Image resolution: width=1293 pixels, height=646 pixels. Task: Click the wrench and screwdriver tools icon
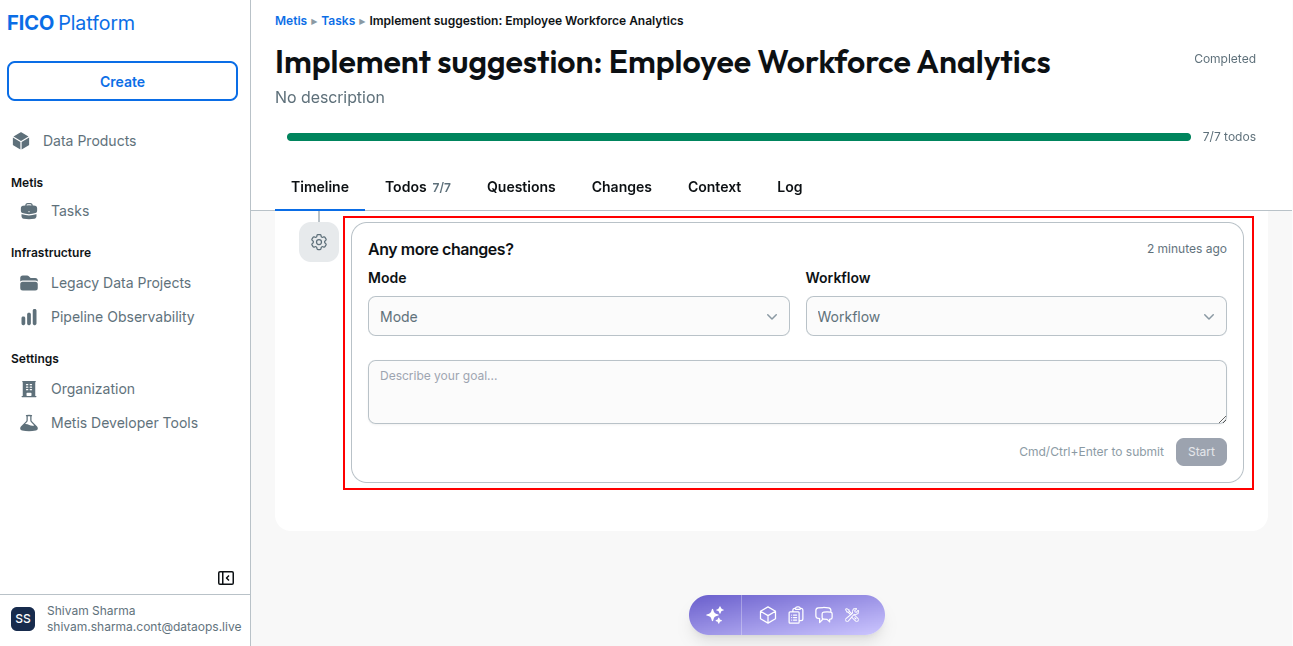852,615
